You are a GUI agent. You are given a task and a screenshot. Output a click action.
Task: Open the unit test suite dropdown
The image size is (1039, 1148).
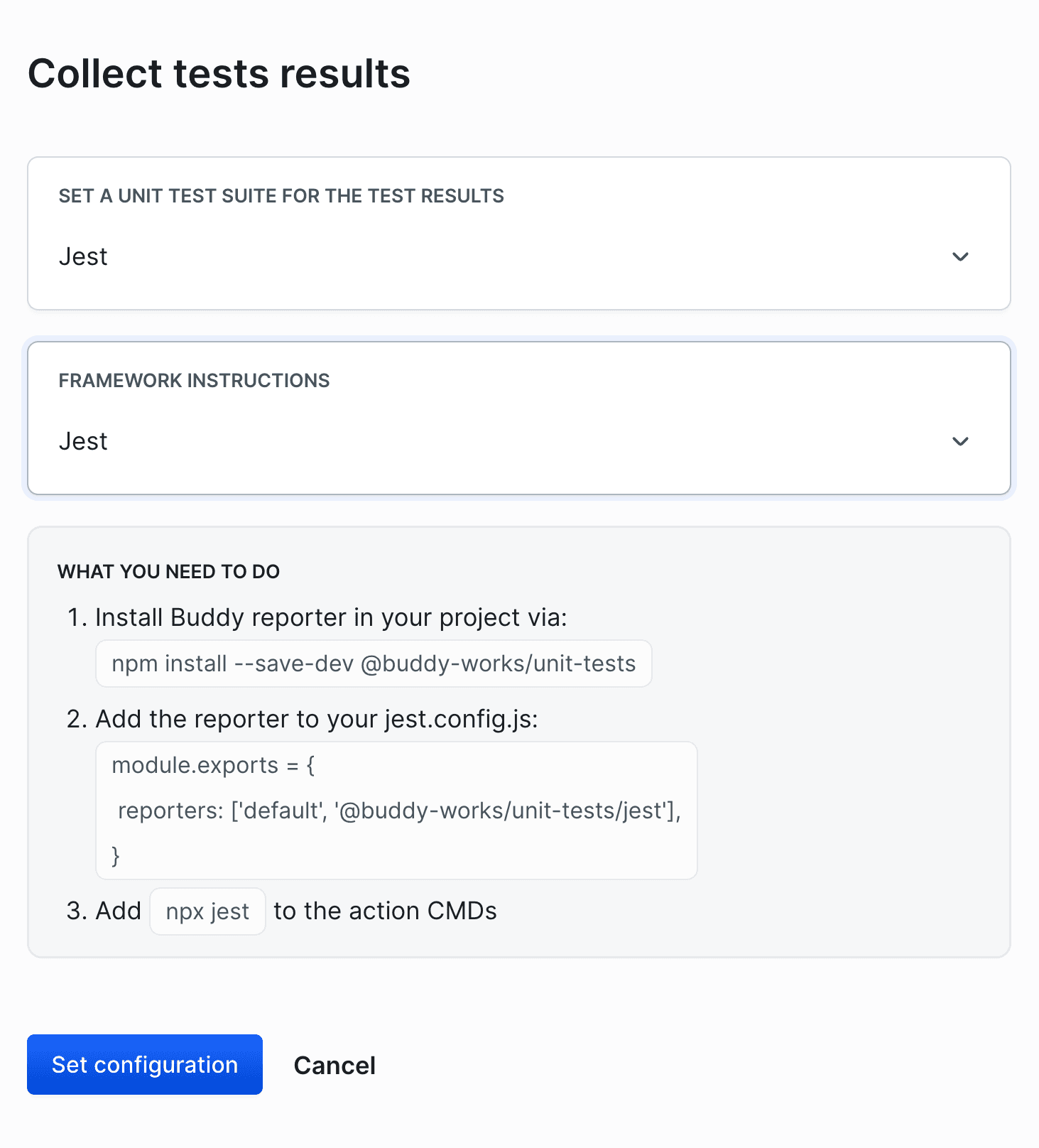point(517,256)
